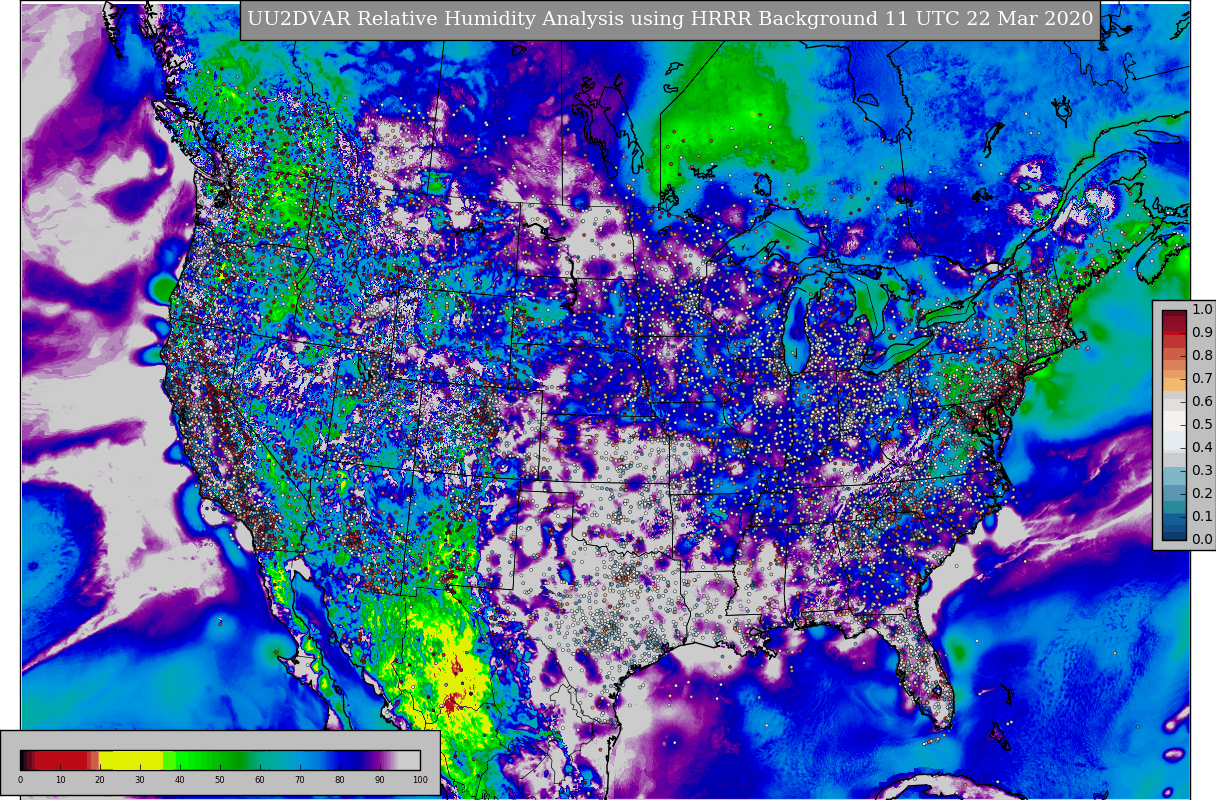
Task: Click the '60' tick label on humidity colorbar
Action: coord(260,780)
